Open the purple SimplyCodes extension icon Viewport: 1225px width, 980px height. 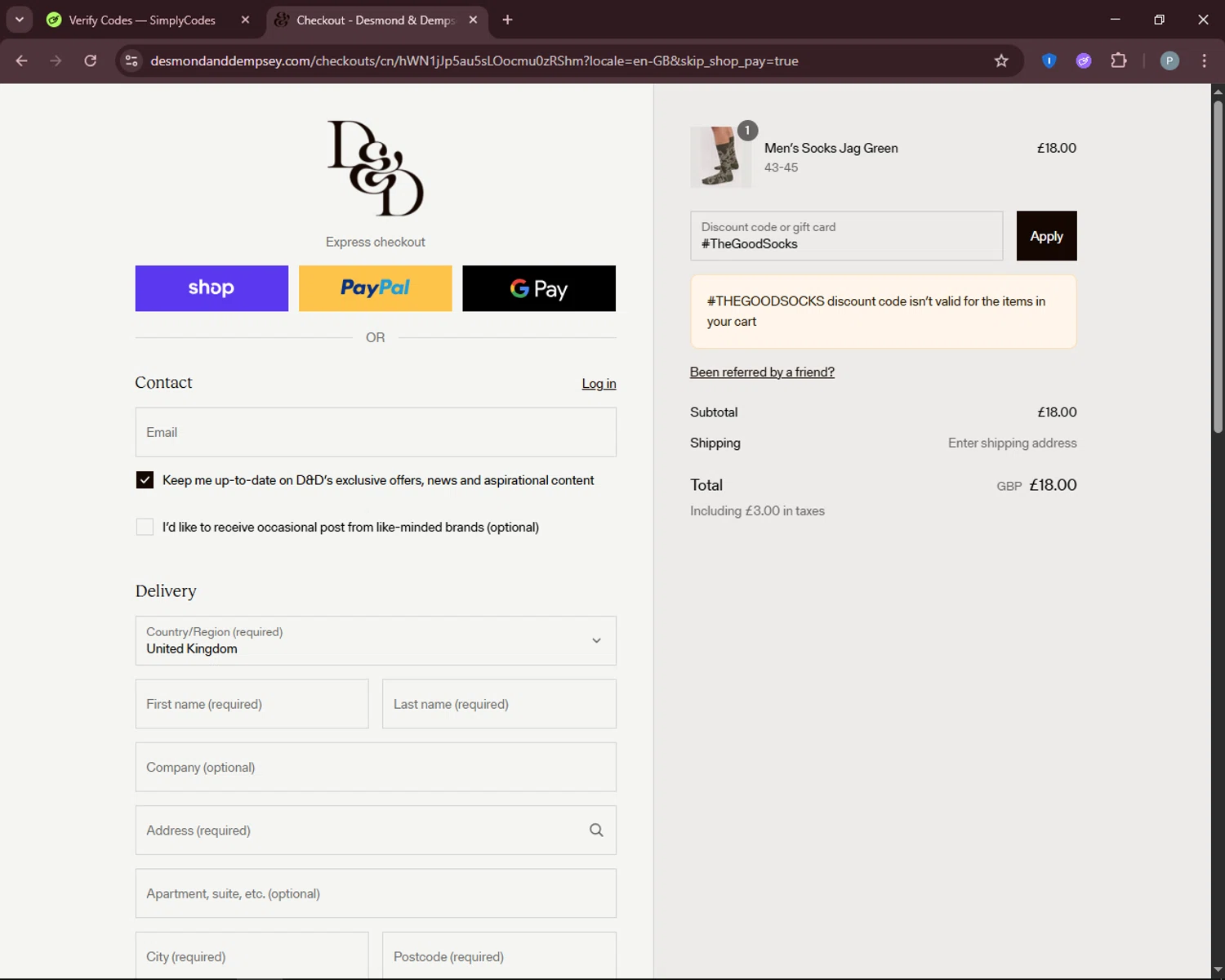(x=1084, y=60)
